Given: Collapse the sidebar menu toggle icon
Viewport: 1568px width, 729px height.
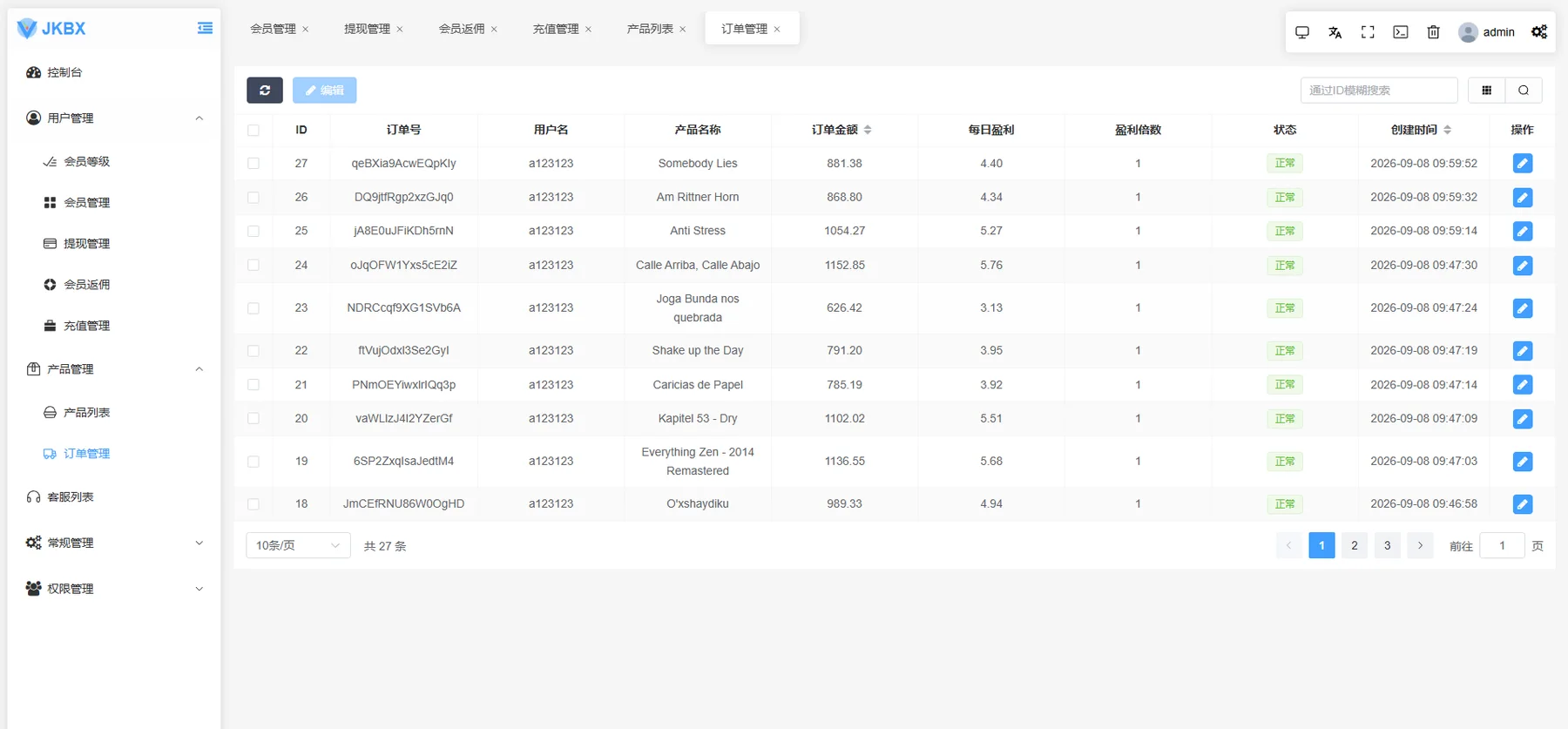Looking at the screenshot, I should tap(205, 28).
